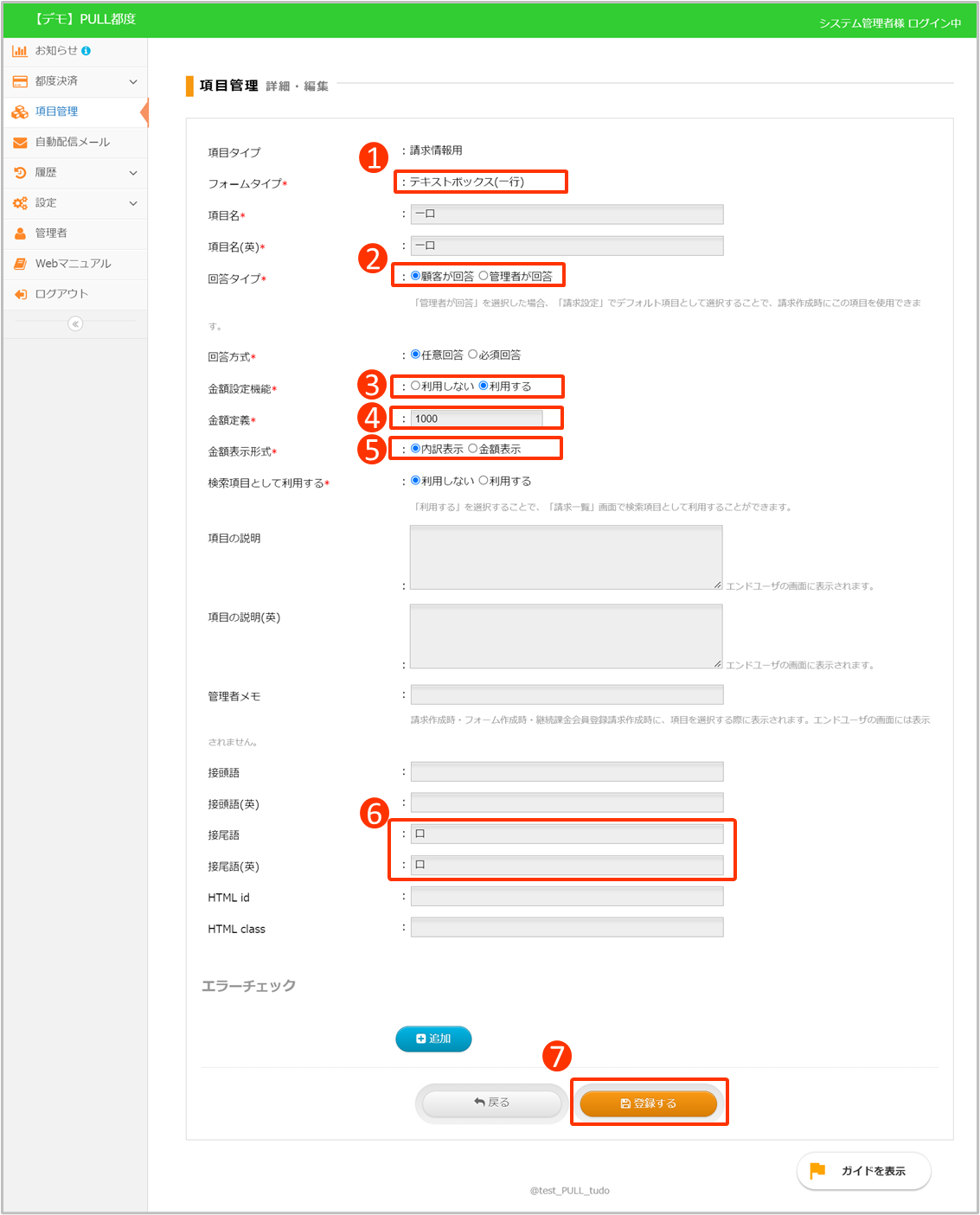The height and width of the screenshot is (1215, 980).
Task: Expand the 設定 submenu arrow
Action: click(133, 203)
